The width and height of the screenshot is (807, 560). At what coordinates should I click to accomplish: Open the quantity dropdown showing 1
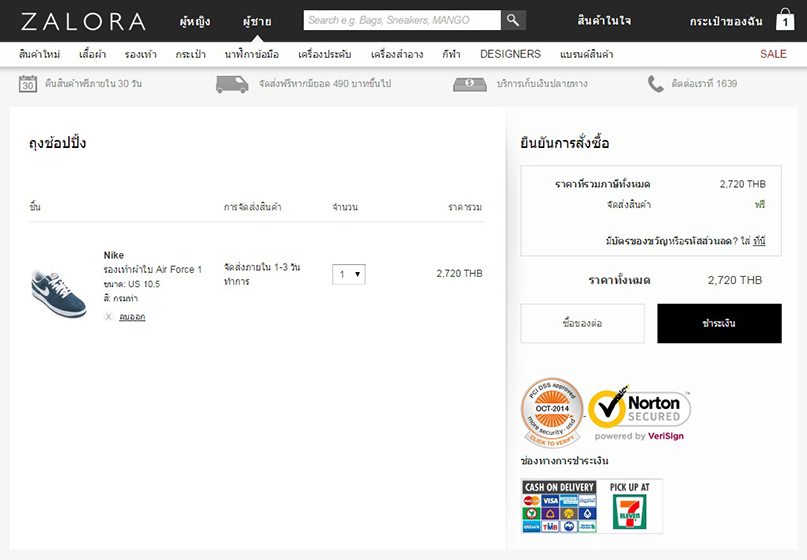click(x=349, y=274)
